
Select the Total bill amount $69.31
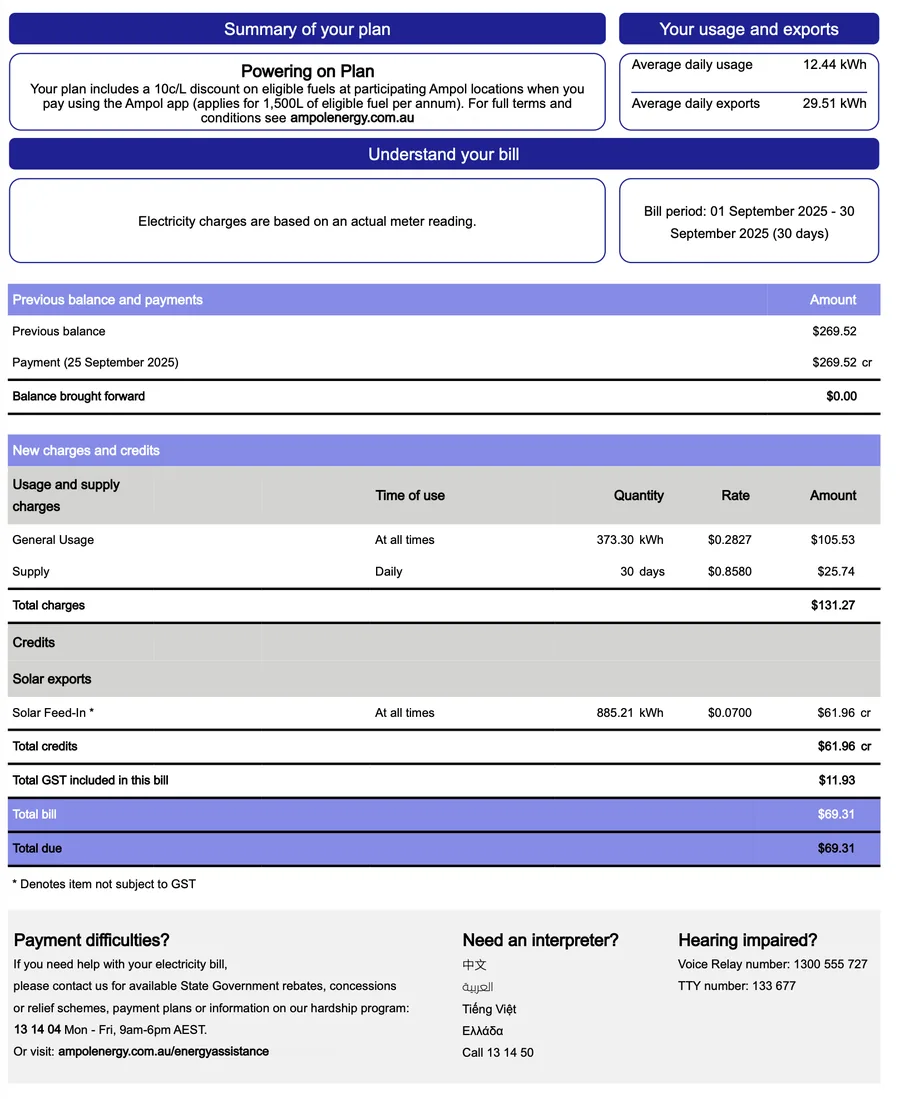[x=836, y=814]
